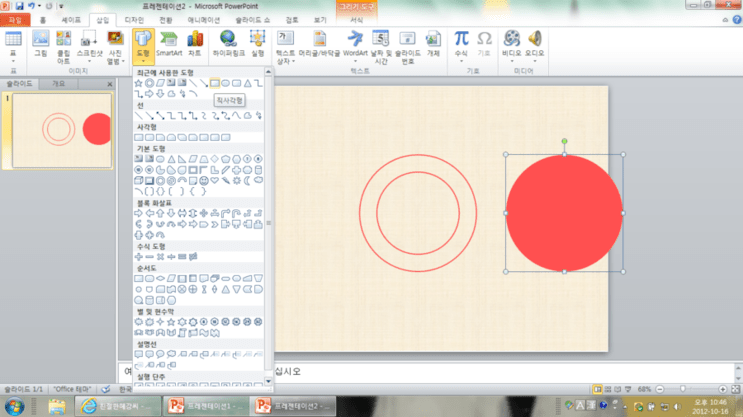Pick the smiley face basic shape
This screenshot has height=417, width=743.
point(204,181)
